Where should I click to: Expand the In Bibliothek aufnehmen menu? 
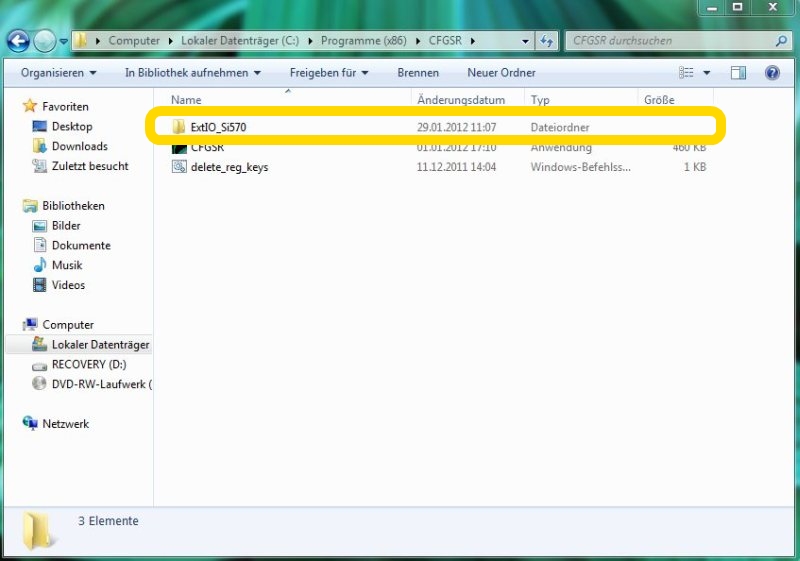pos(192,73)
